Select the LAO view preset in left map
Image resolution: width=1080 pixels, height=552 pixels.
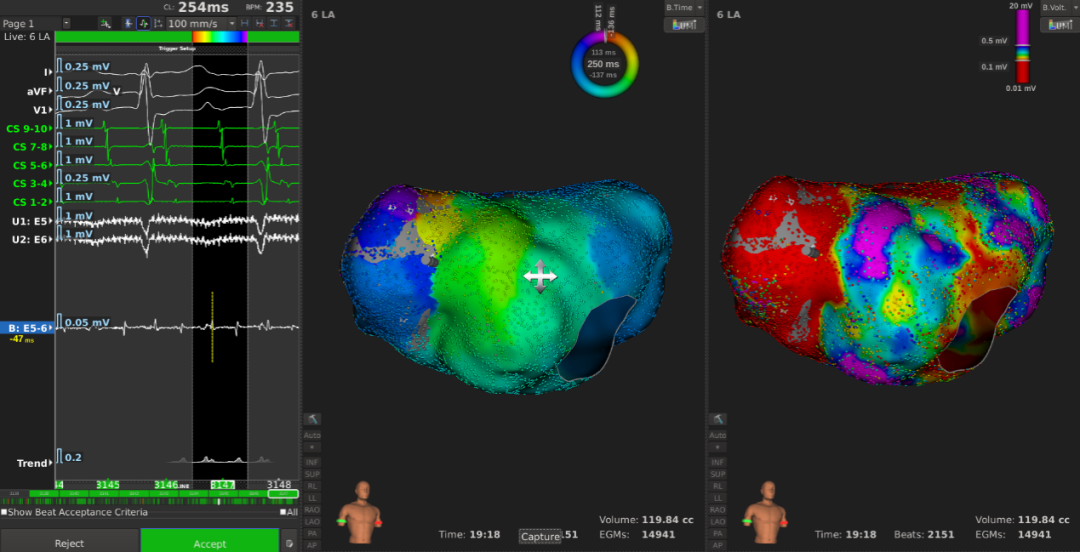click(313, 521)
